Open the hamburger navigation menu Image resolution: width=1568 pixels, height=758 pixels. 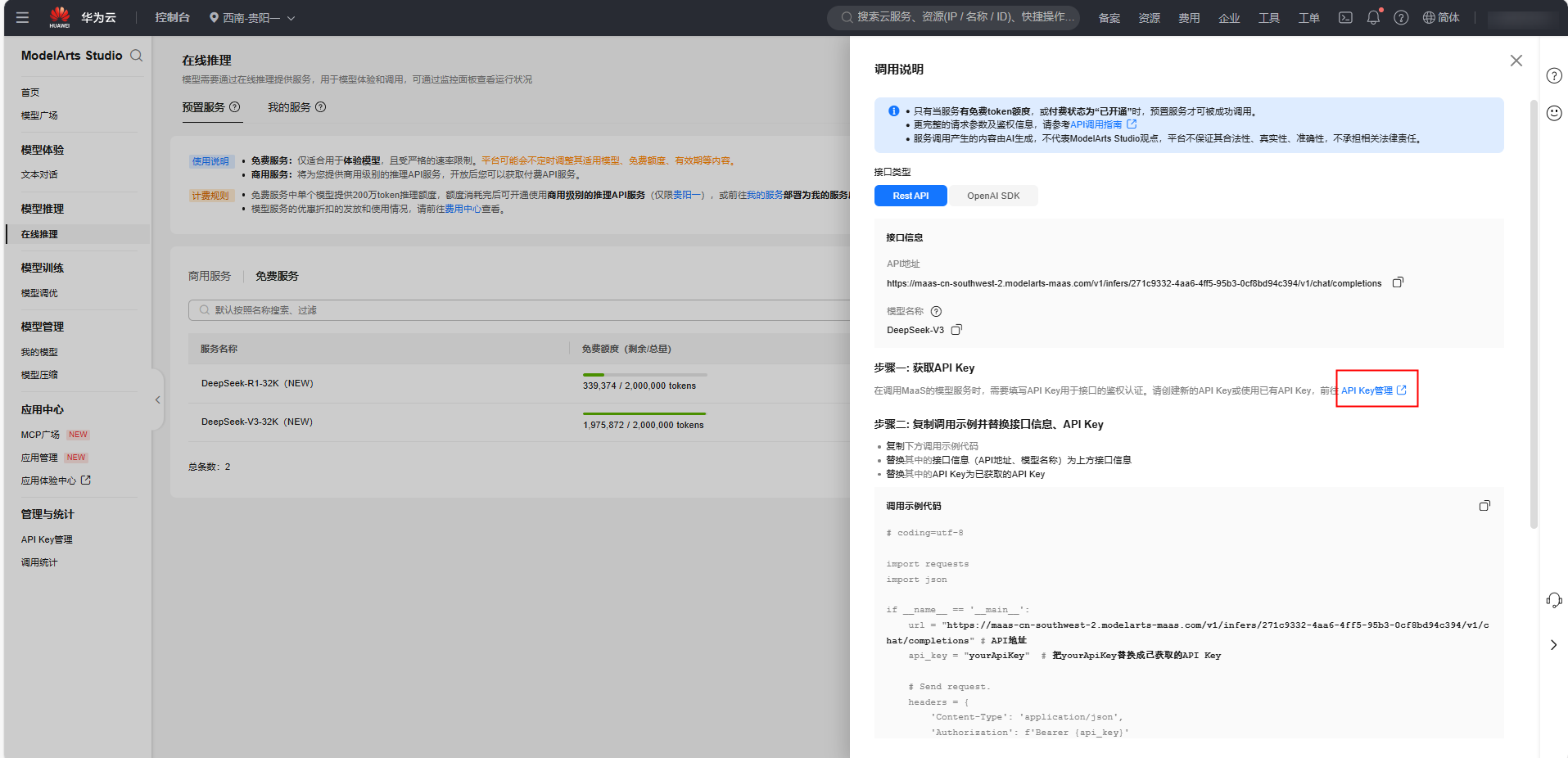pyautogui.click(x=22, y=17)
